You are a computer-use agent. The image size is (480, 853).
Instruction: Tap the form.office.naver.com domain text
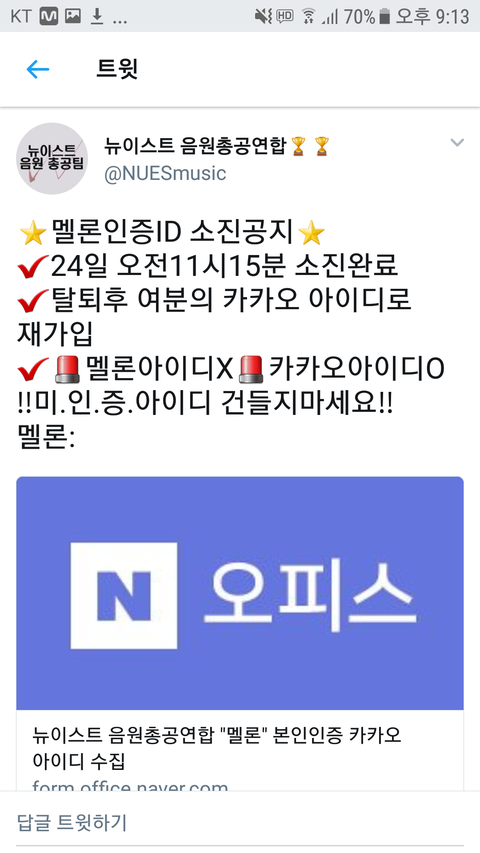coord(130,784)
